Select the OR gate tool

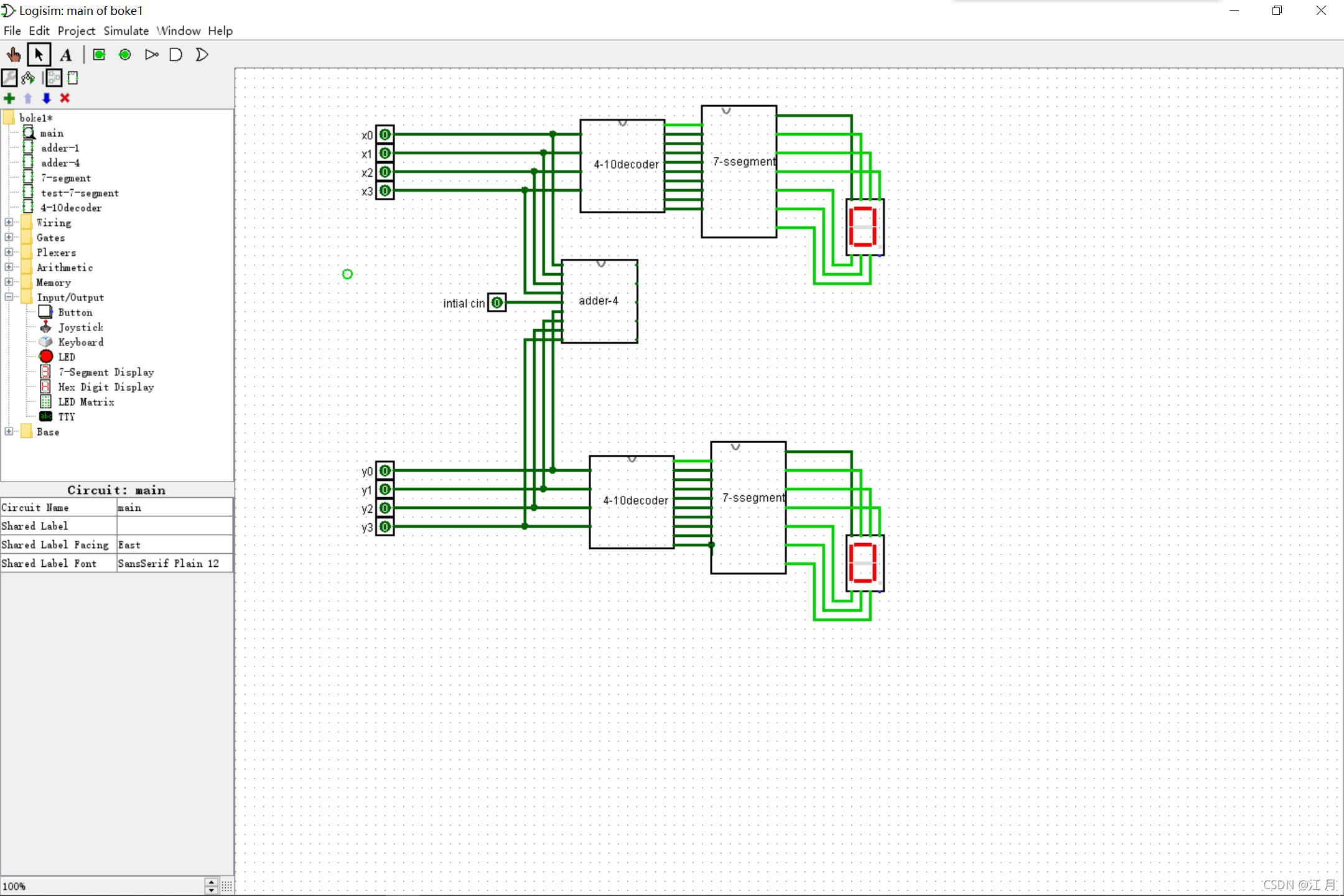(202, 55)
